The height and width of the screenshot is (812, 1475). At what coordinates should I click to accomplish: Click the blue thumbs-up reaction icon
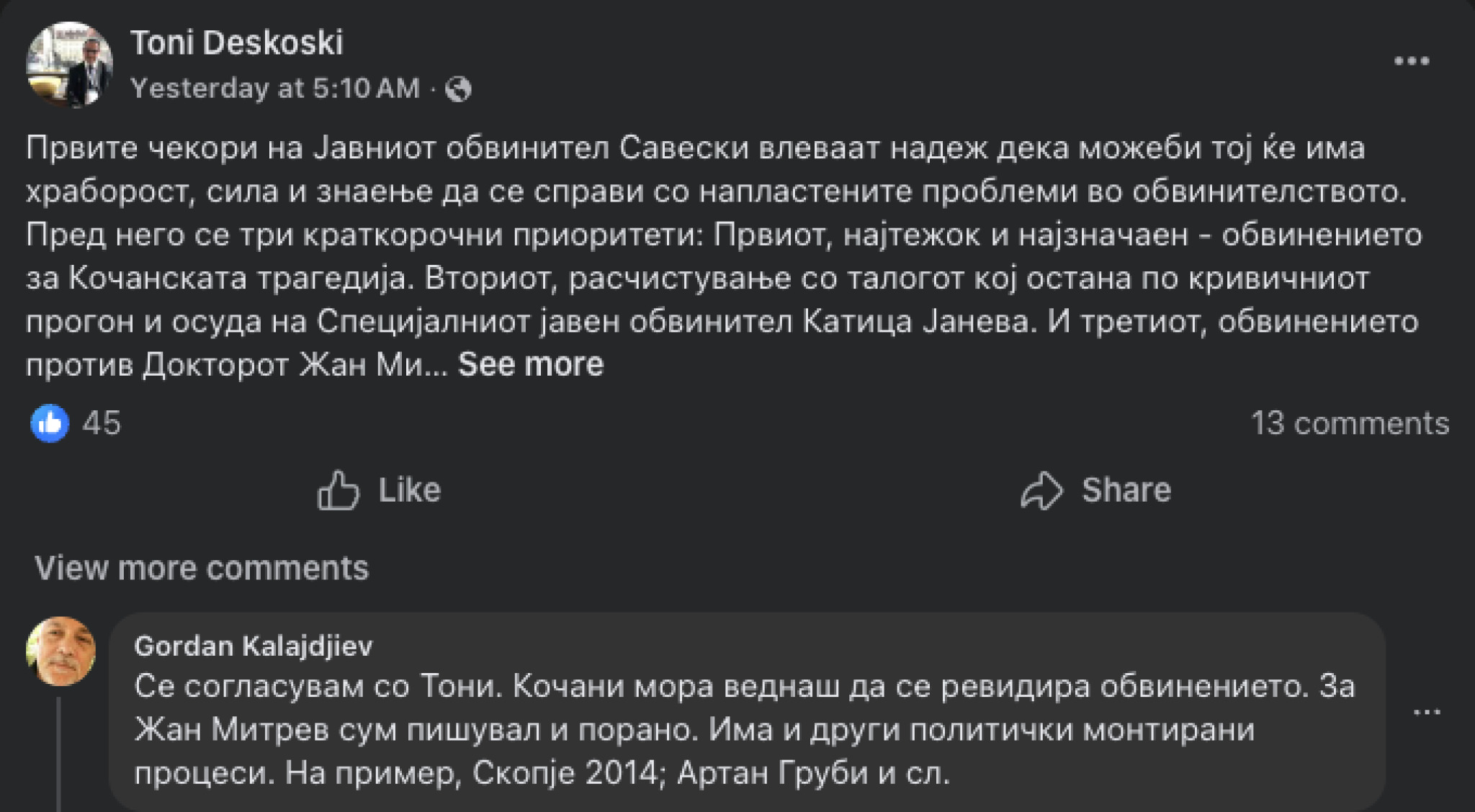[x=50, y=423]
